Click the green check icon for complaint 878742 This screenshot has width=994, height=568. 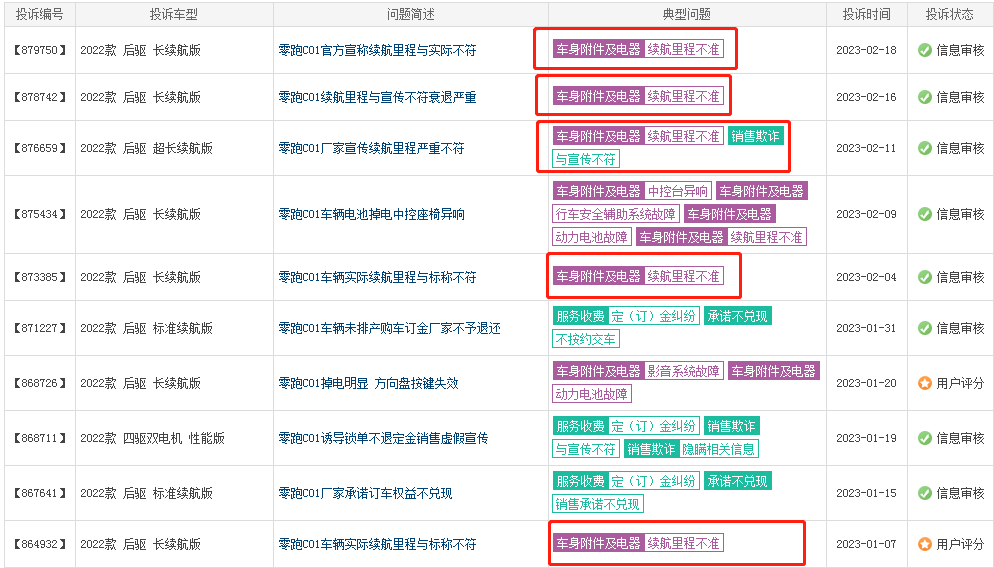tap(925, 97)
